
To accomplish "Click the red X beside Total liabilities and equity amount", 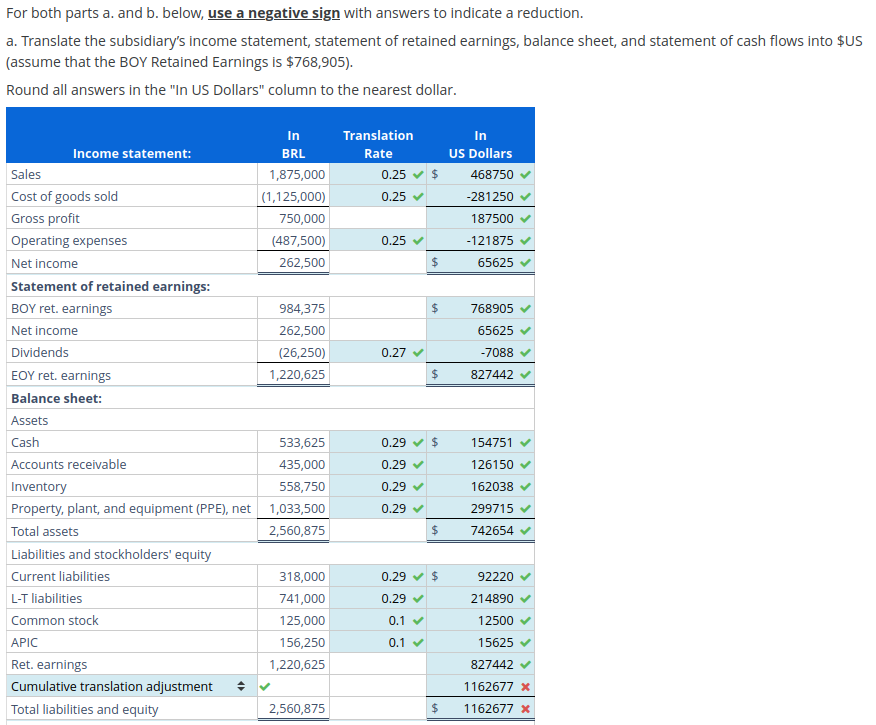I will 527,710.
